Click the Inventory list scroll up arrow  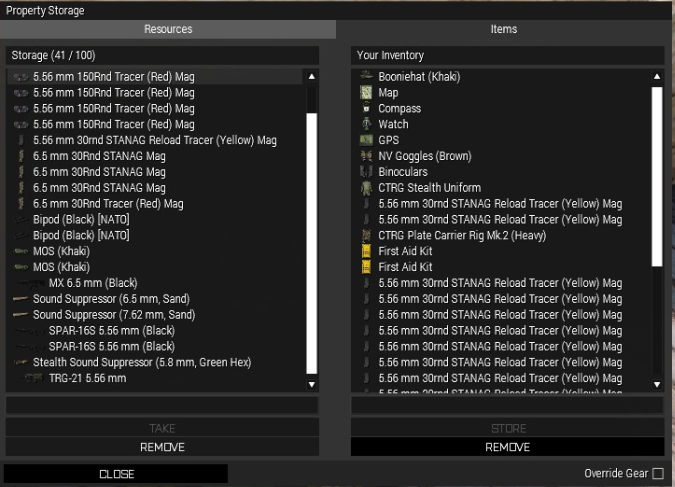(x=657, y=77)
